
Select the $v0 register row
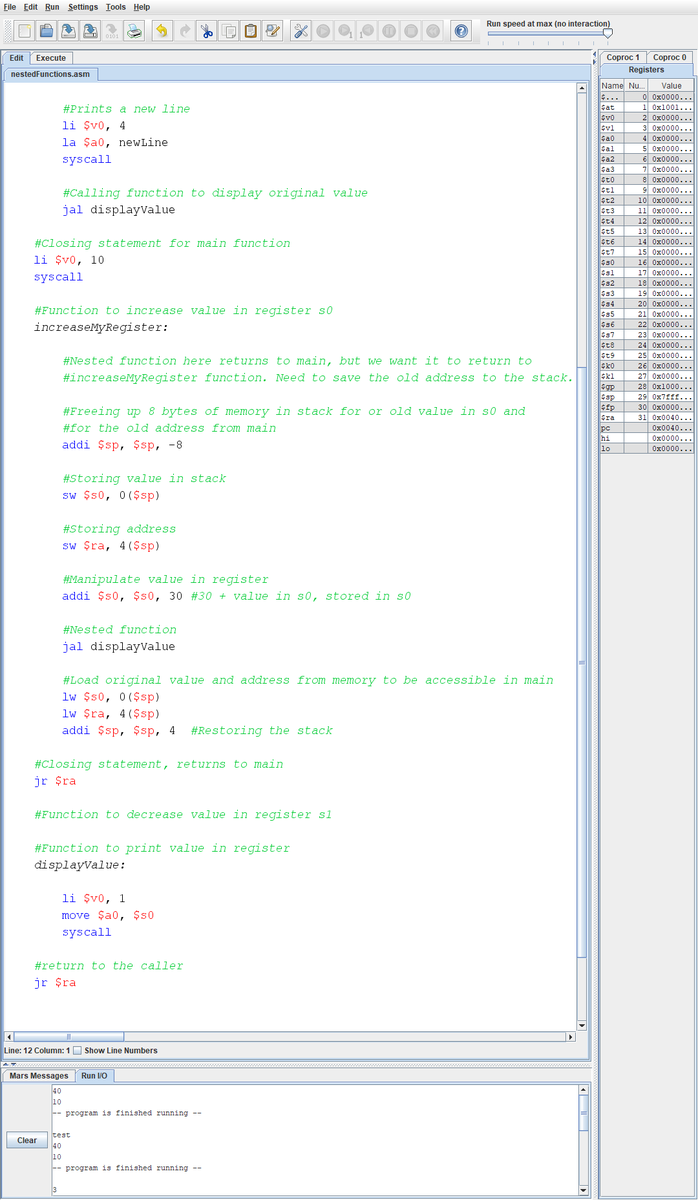tap(646, 117)
